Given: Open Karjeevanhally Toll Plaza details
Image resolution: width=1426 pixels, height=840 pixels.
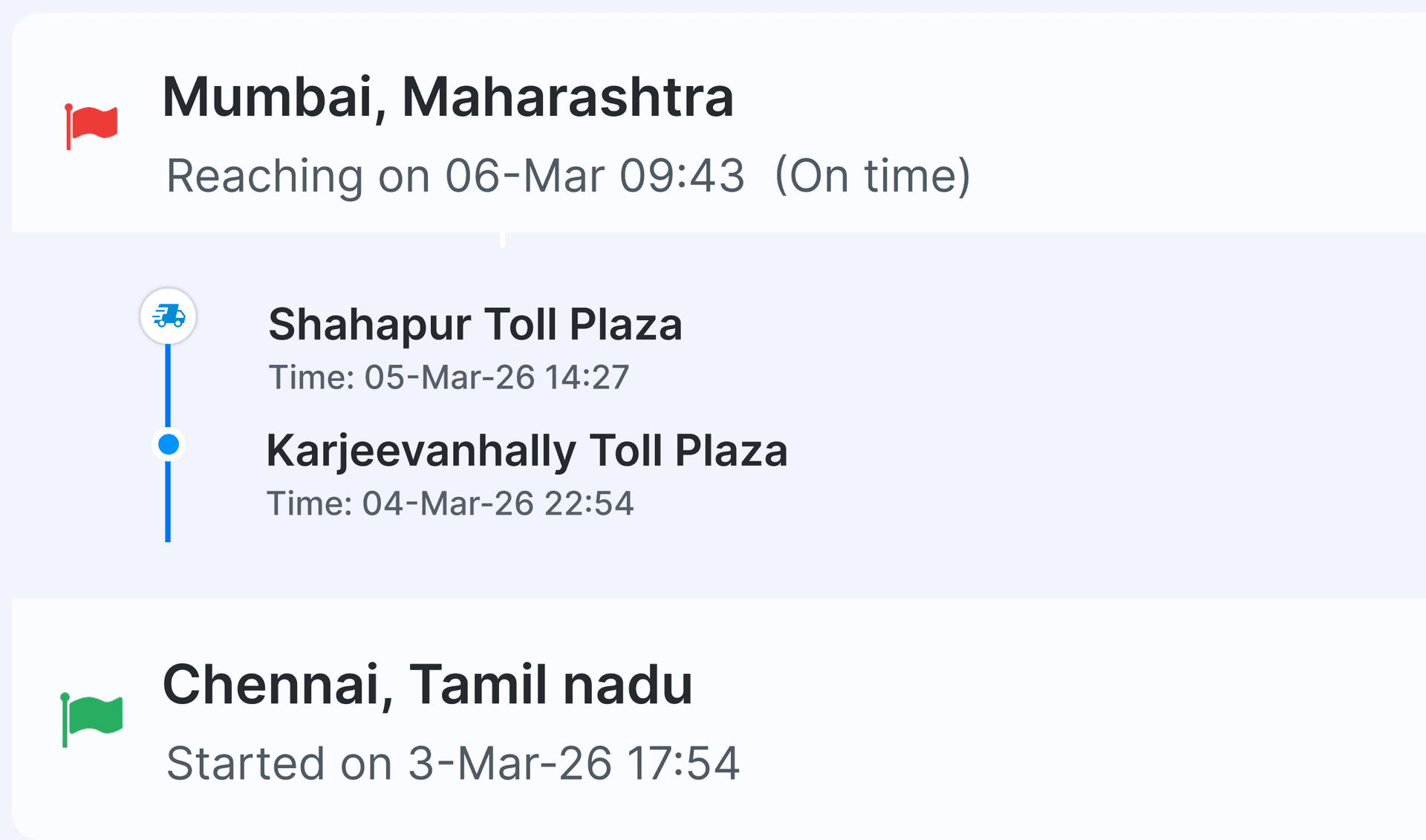Looking at the screenshot, I should click(527, 450).
